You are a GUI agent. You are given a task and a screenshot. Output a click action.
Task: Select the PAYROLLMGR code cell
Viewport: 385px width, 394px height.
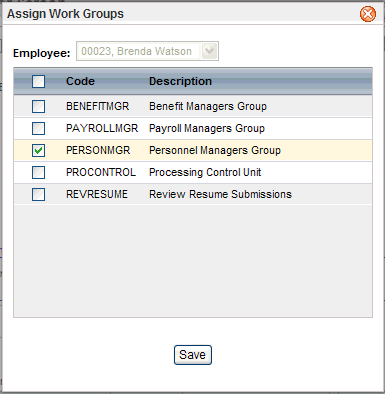click(x=102, y=128)
